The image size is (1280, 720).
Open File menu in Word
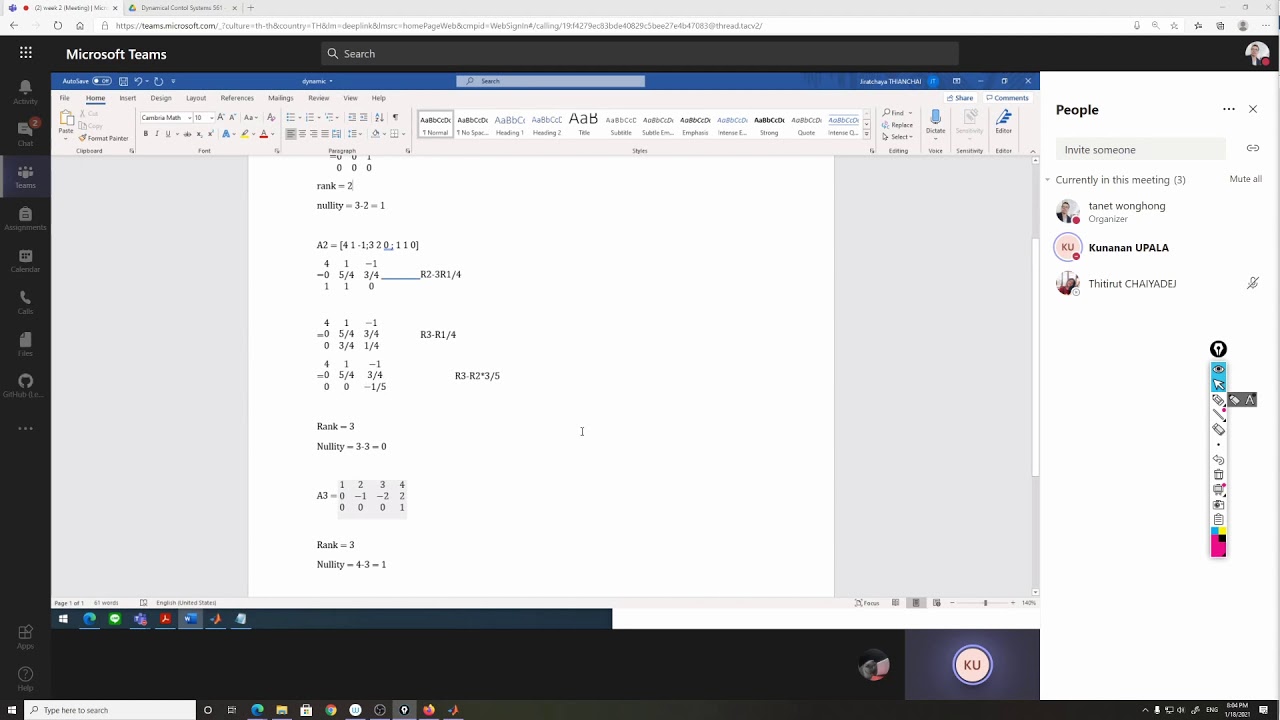[64, 98]
